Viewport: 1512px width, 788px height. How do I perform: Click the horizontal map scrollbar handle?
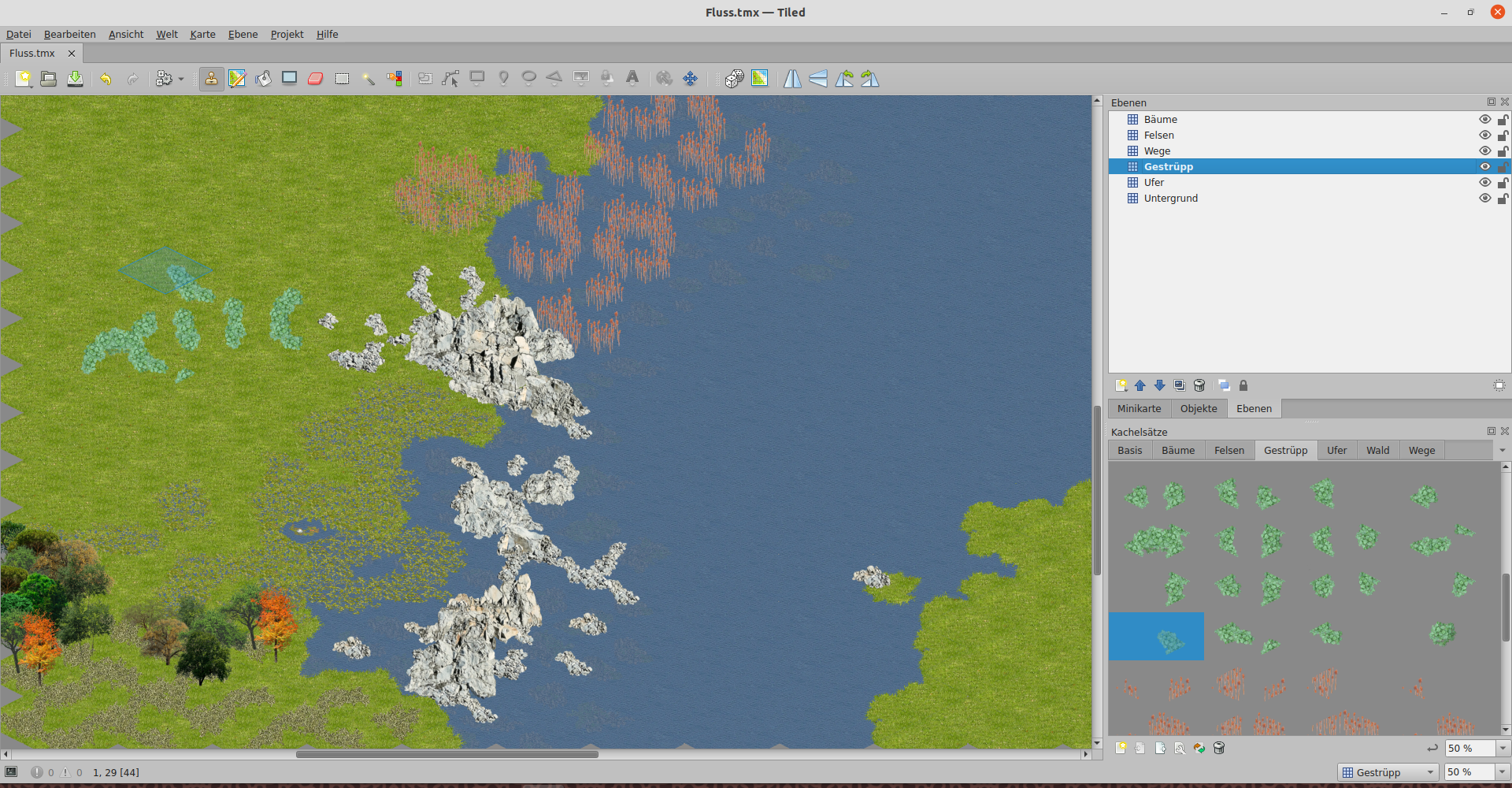(x=447, y=755)
